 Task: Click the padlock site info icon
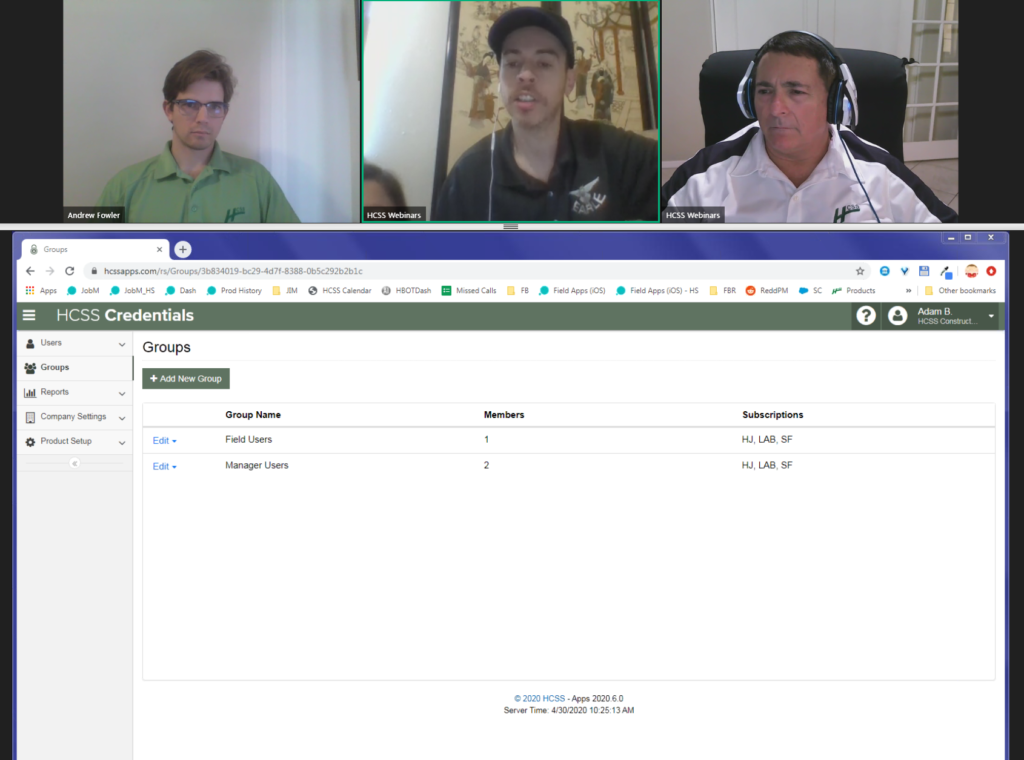(x=94, y=271)
